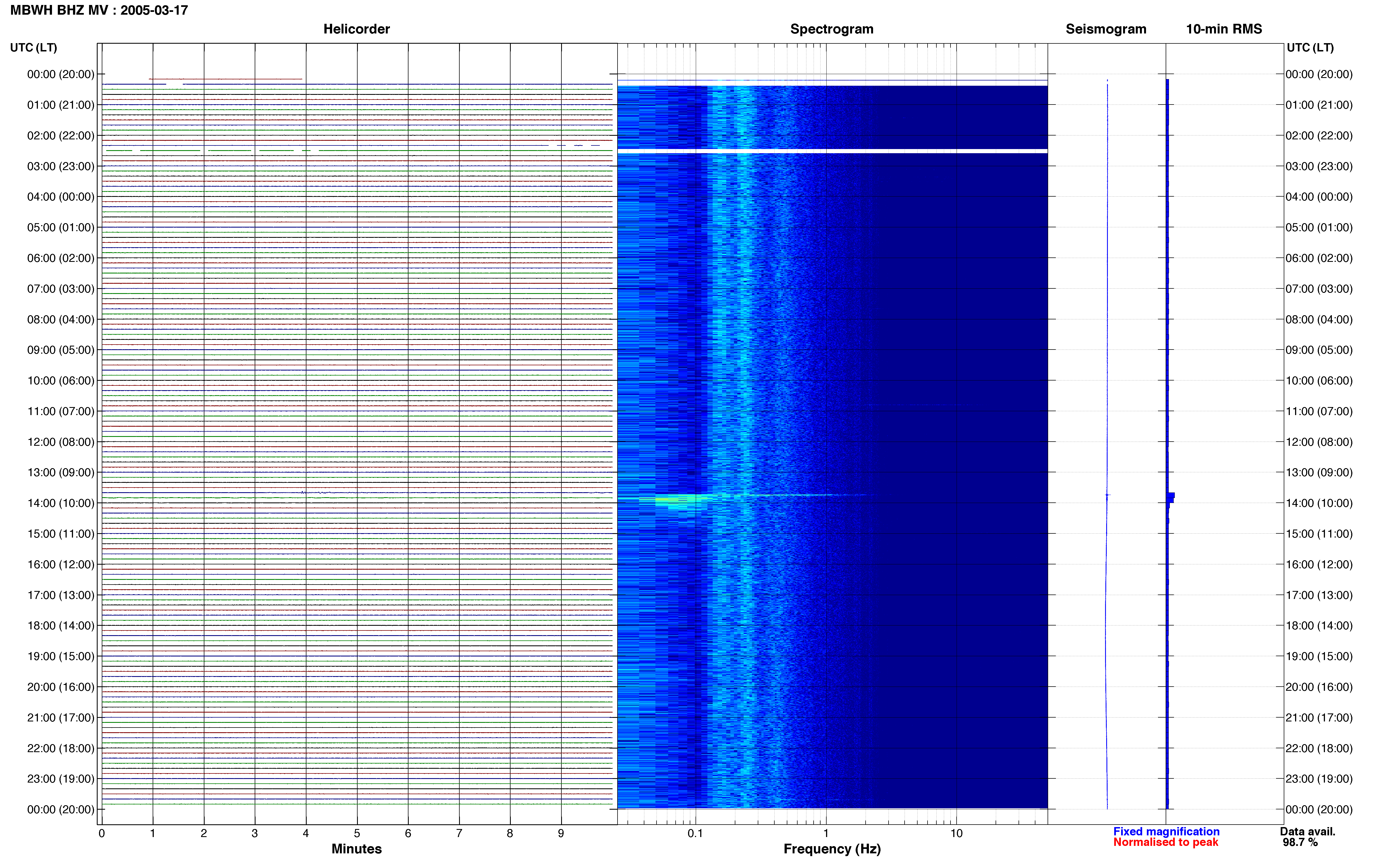
Task: Click the left "18:00 (14:00)" time label
Action: point(60,626)
